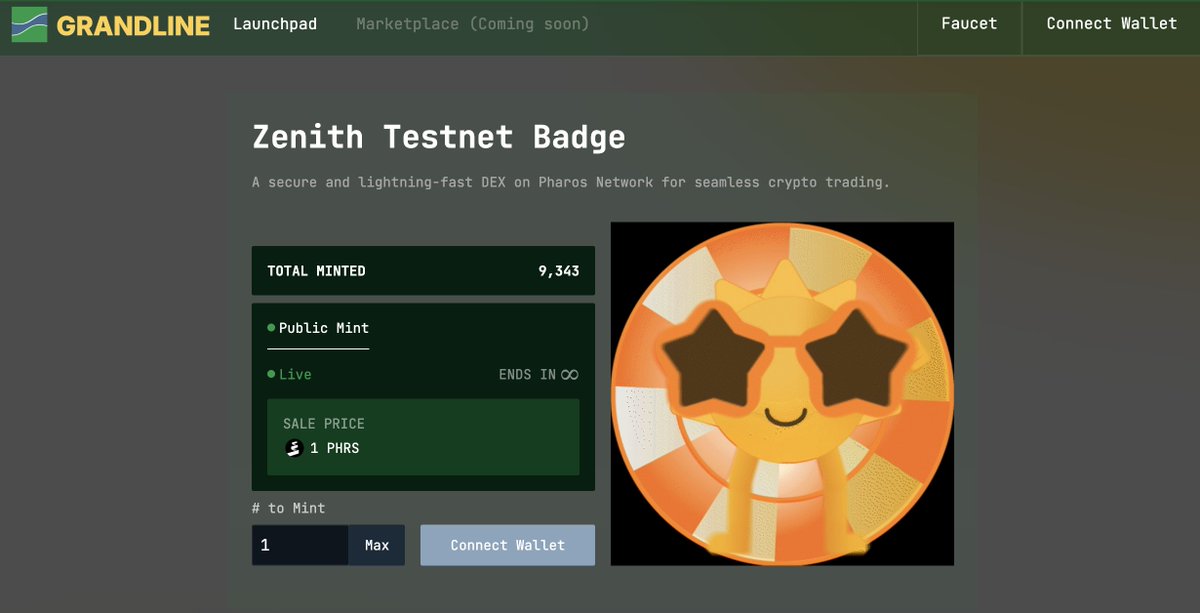Click the green "Live" status text
Screen dimensions: 1200x613
click(x=295, y=375)
